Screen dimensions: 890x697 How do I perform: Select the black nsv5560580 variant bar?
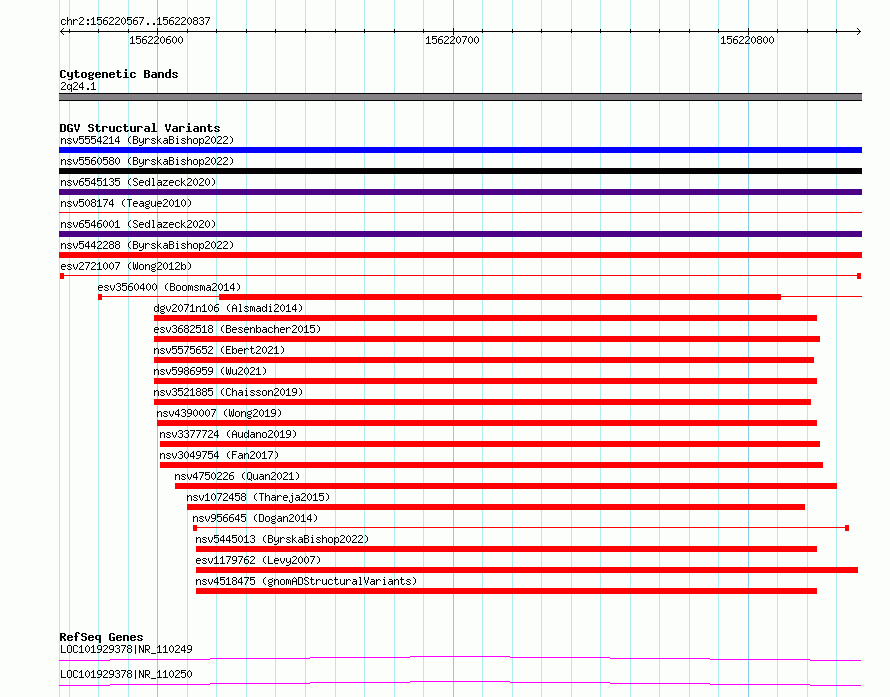(460, 171)
